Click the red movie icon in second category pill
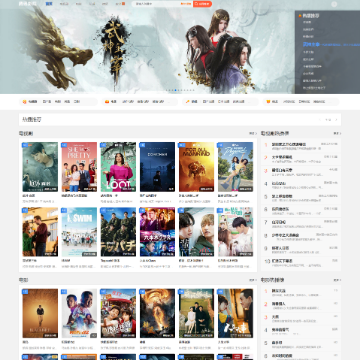 pyautogui.click(x=107, y=102)
